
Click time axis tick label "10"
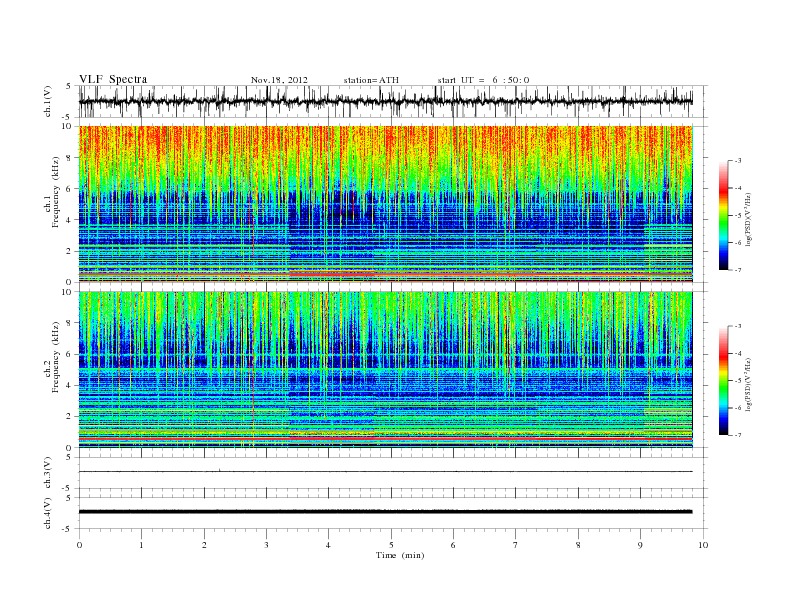pyautogui.click(x=703, y=545)
